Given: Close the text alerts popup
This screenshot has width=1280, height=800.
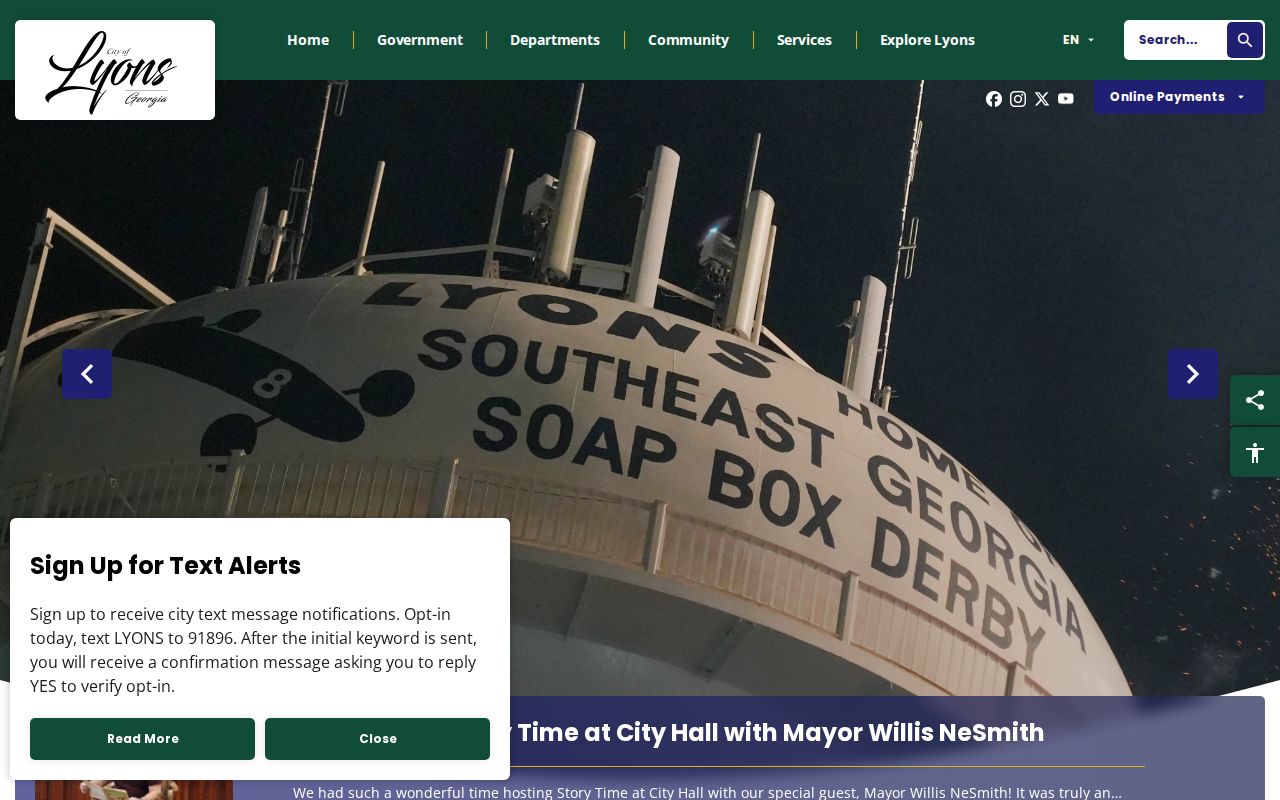Looking at the screenshot, I should pyautogui.click(x=377, y=739).
